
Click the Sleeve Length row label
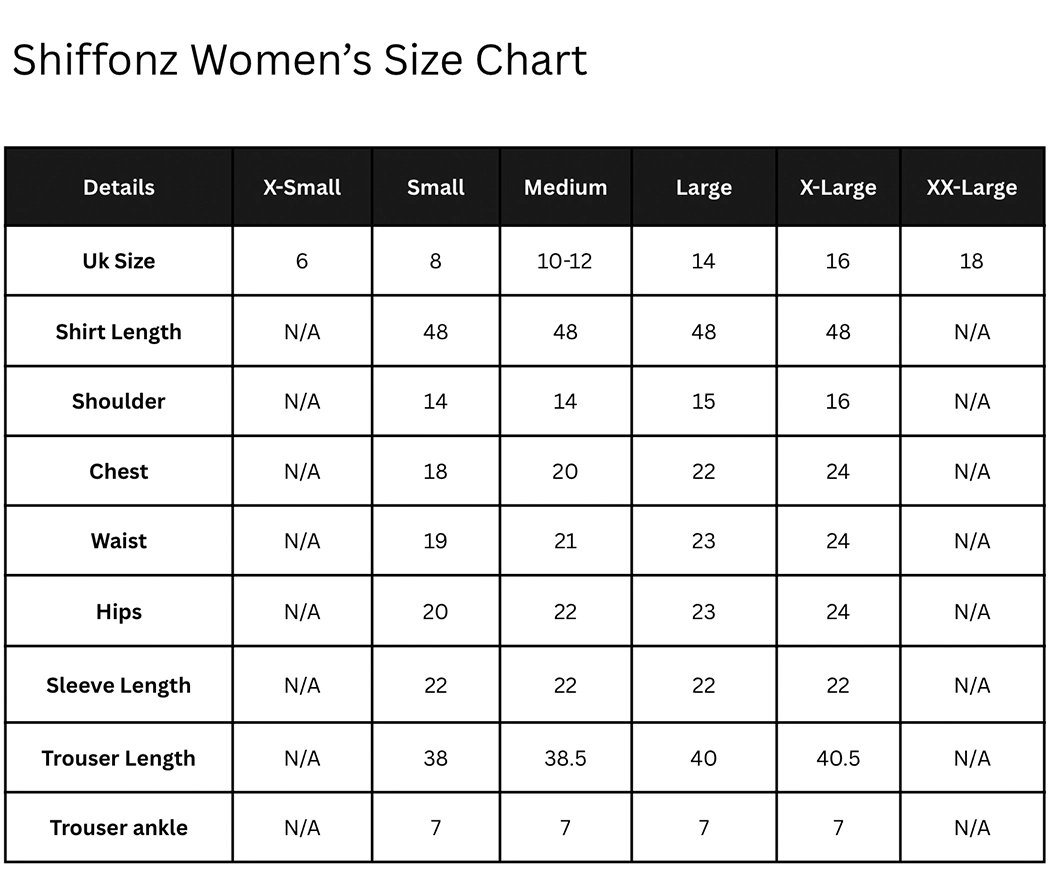(119, 685)
